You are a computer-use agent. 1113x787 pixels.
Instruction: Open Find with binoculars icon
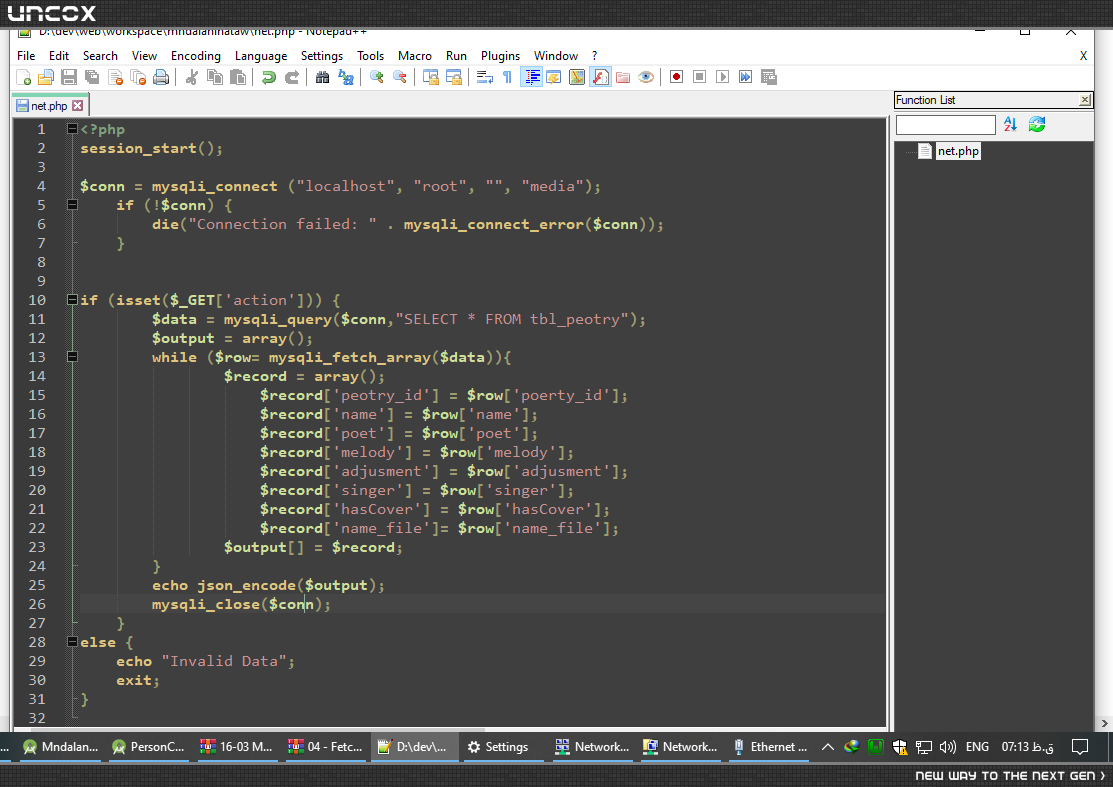(x=322, y=77)
